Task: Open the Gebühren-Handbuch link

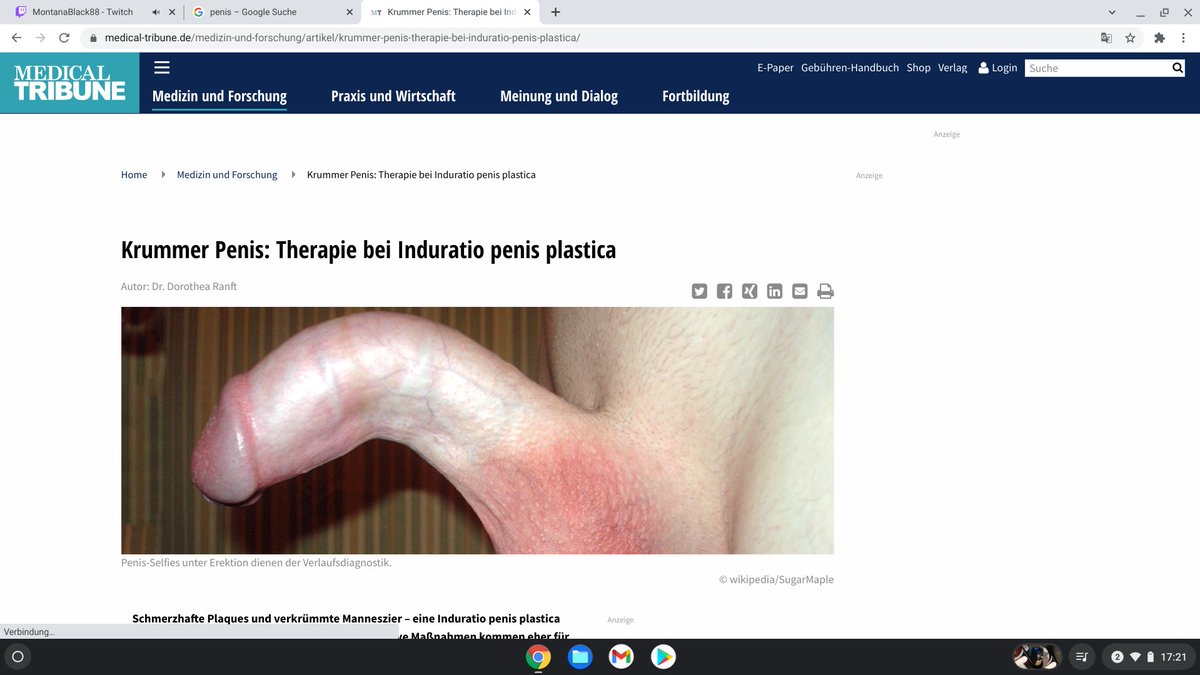Action: click(x=850, y=68)
